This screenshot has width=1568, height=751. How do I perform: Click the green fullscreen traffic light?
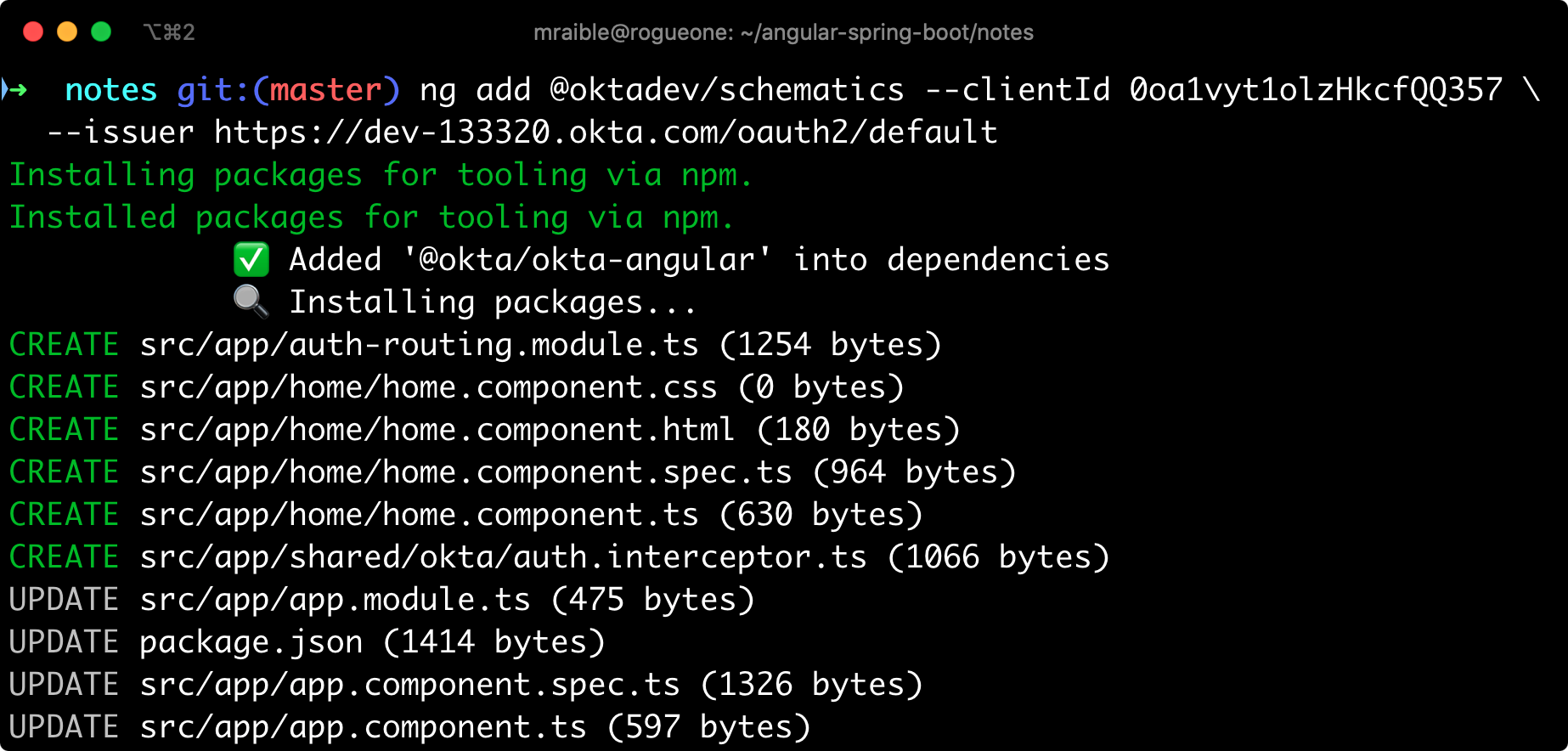[x=101, y=31]
